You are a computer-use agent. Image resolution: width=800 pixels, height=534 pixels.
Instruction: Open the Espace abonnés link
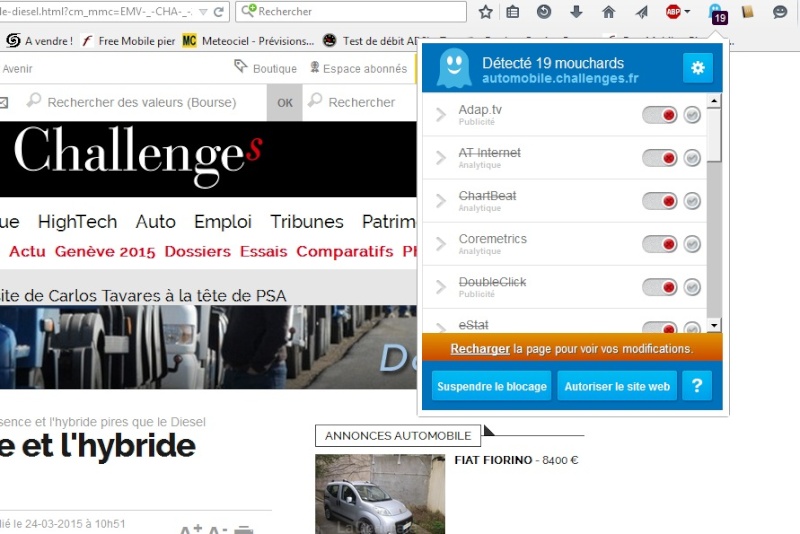point(359,68)
